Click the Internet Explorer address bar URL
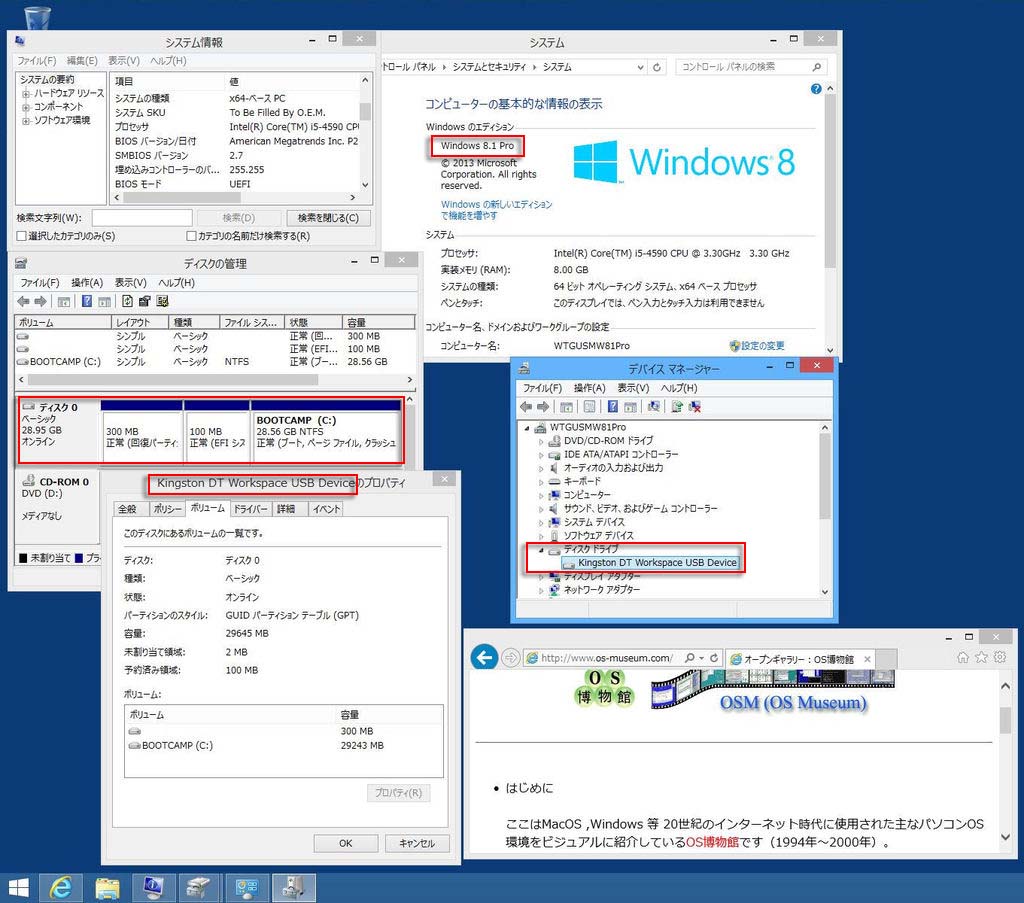Screen dimensions: 1024x903 [x=607, y=658]
